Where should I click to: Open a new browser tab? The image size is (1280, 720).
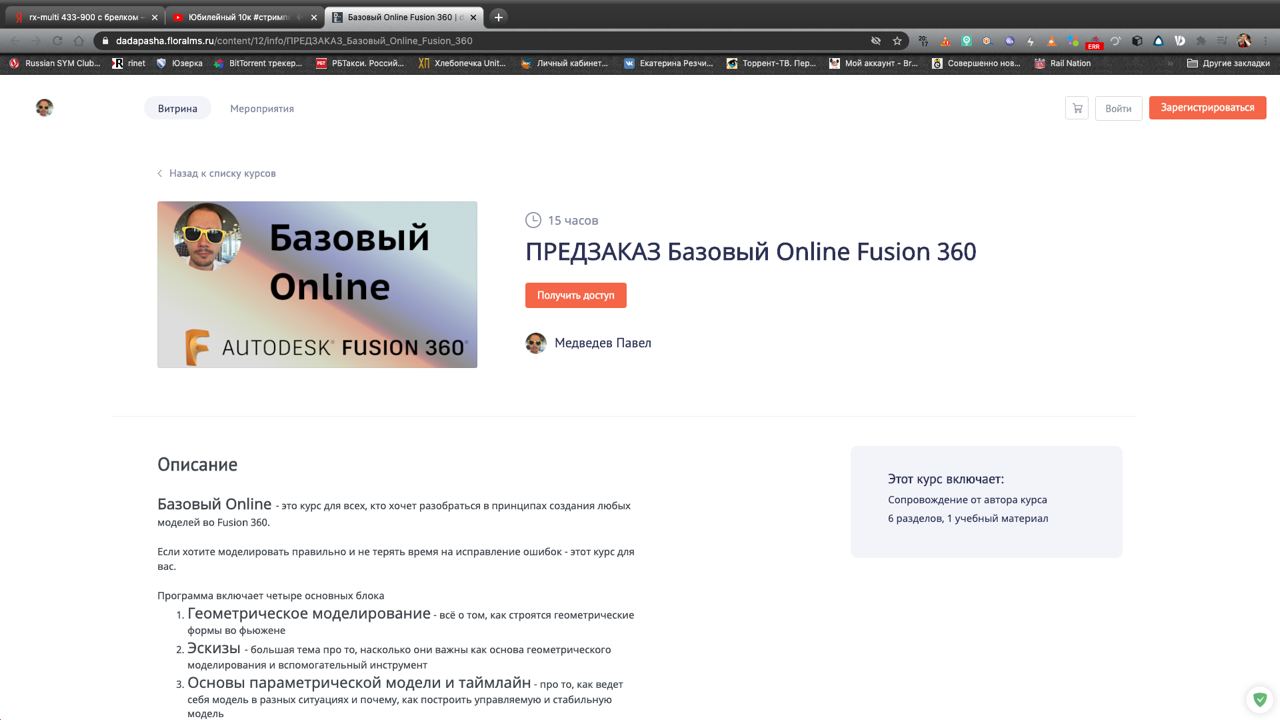tap(498, 17)
